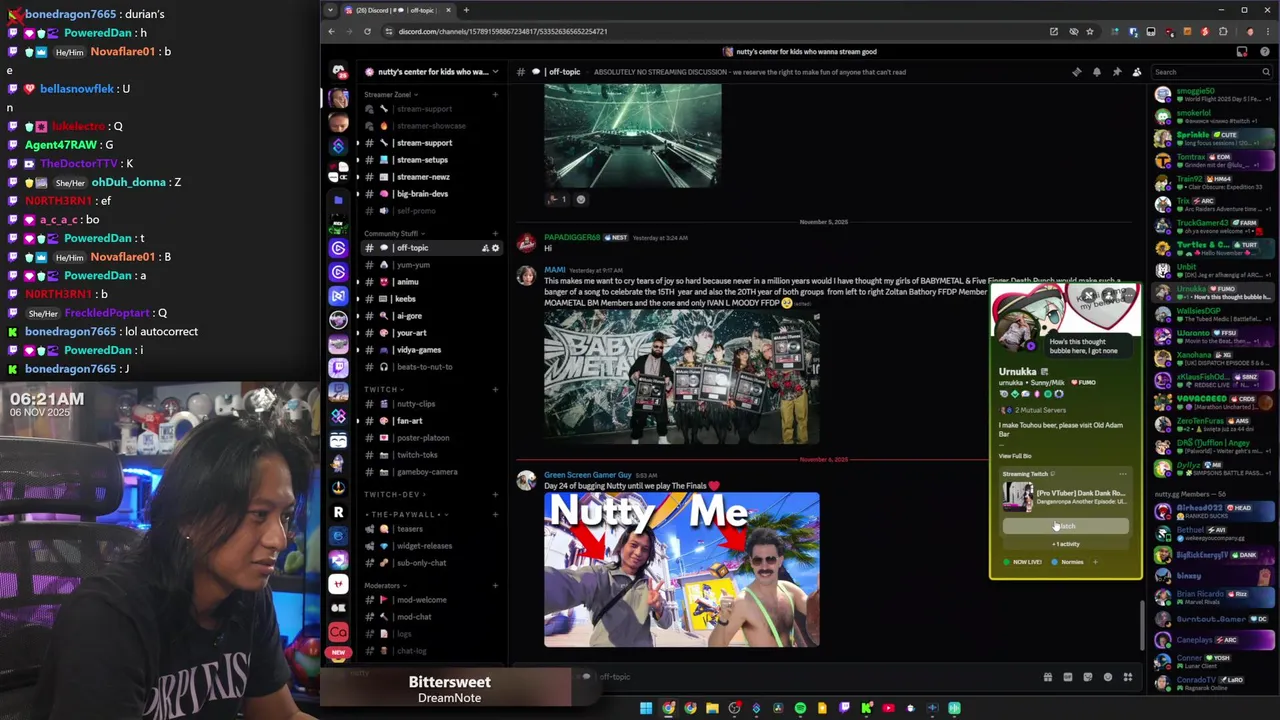Click Windows Start button on taskbar
The image size is (1280, 720).
(x=646, y=708)
